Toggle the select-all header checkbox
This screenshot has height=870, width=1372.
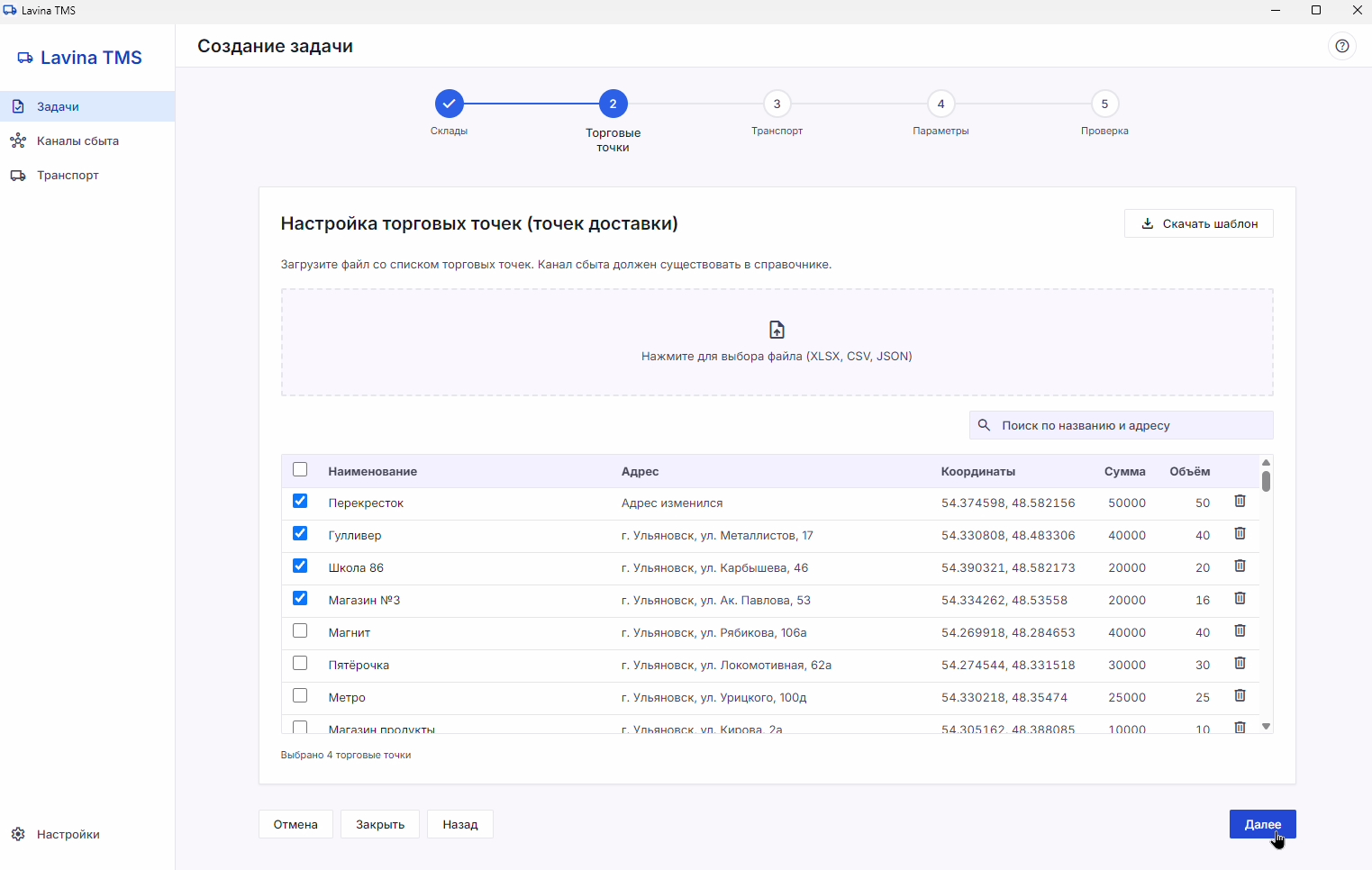(x=300, y=469)
